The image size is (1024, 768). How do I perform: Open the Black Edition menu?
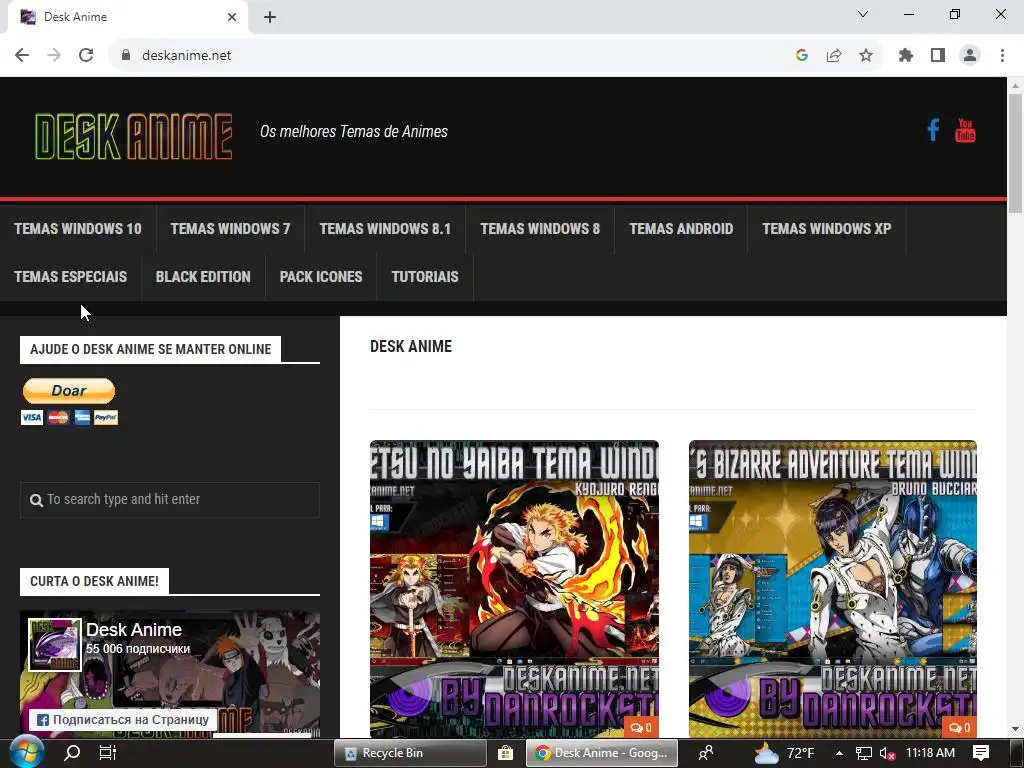tap(203, 277)
